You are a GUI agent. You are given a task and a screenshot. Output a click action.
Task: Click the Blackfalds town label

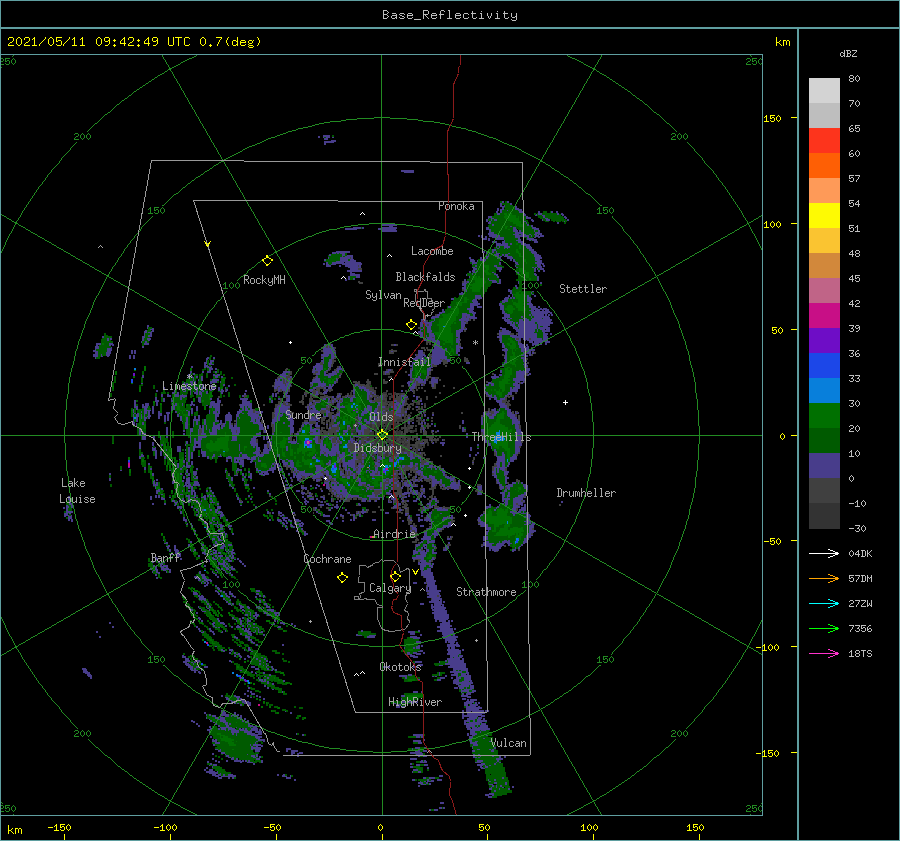click(x=425, y=277)
